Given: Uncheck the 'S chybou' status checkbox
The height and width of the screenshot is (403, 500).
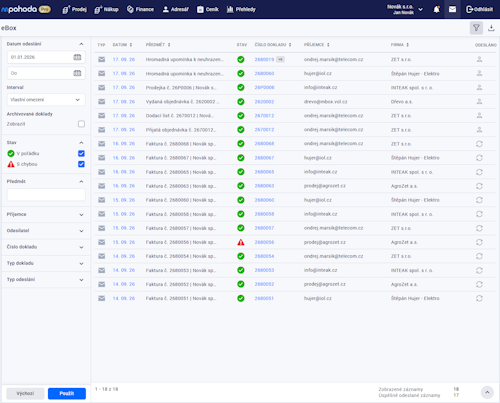Looking at the screenshot, I should 81,164.
